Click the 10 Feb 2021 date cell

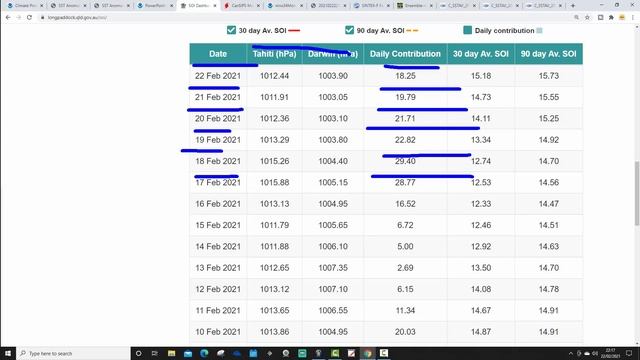218,332
